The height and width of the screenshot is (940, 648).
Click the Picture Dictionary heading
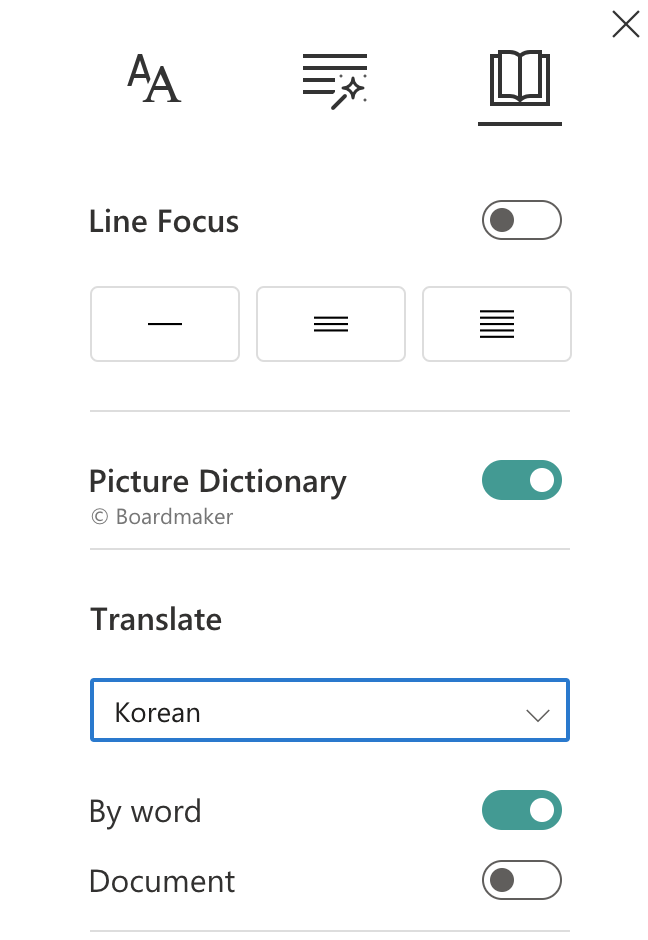(x=217, y=481)
